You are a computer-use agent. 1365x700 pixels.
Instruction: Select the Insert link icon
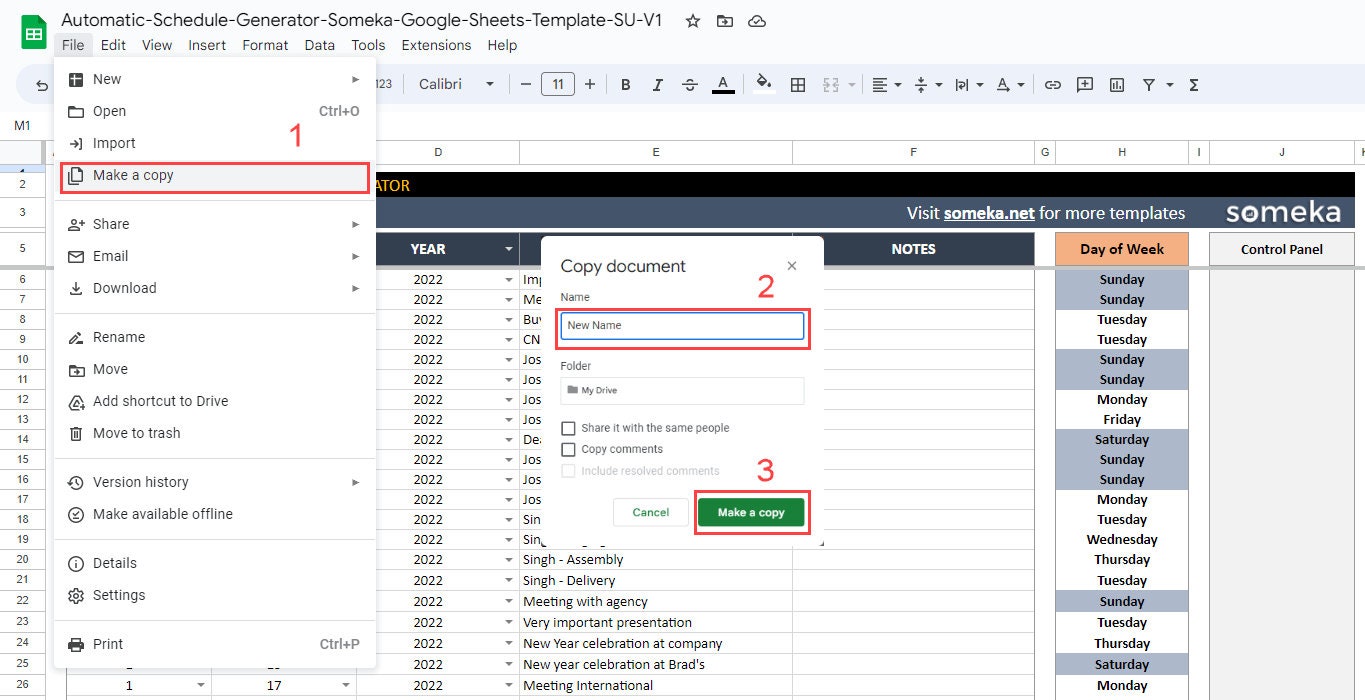[x=1052, y=84]
